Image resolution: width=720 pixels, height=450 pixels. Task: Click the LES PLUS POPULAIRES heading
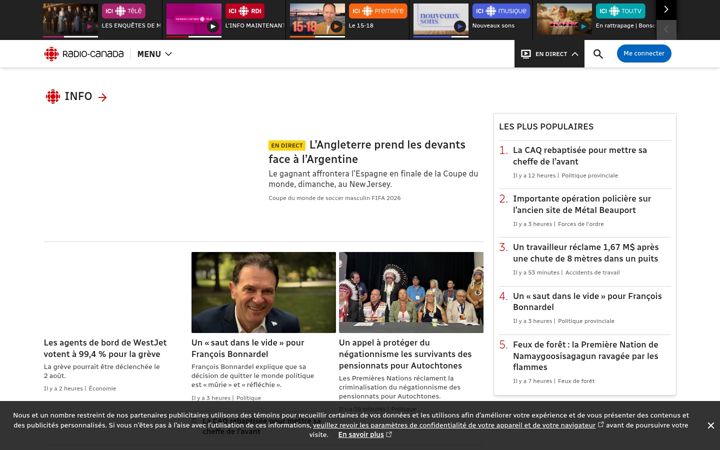click(x=546, y=126)
